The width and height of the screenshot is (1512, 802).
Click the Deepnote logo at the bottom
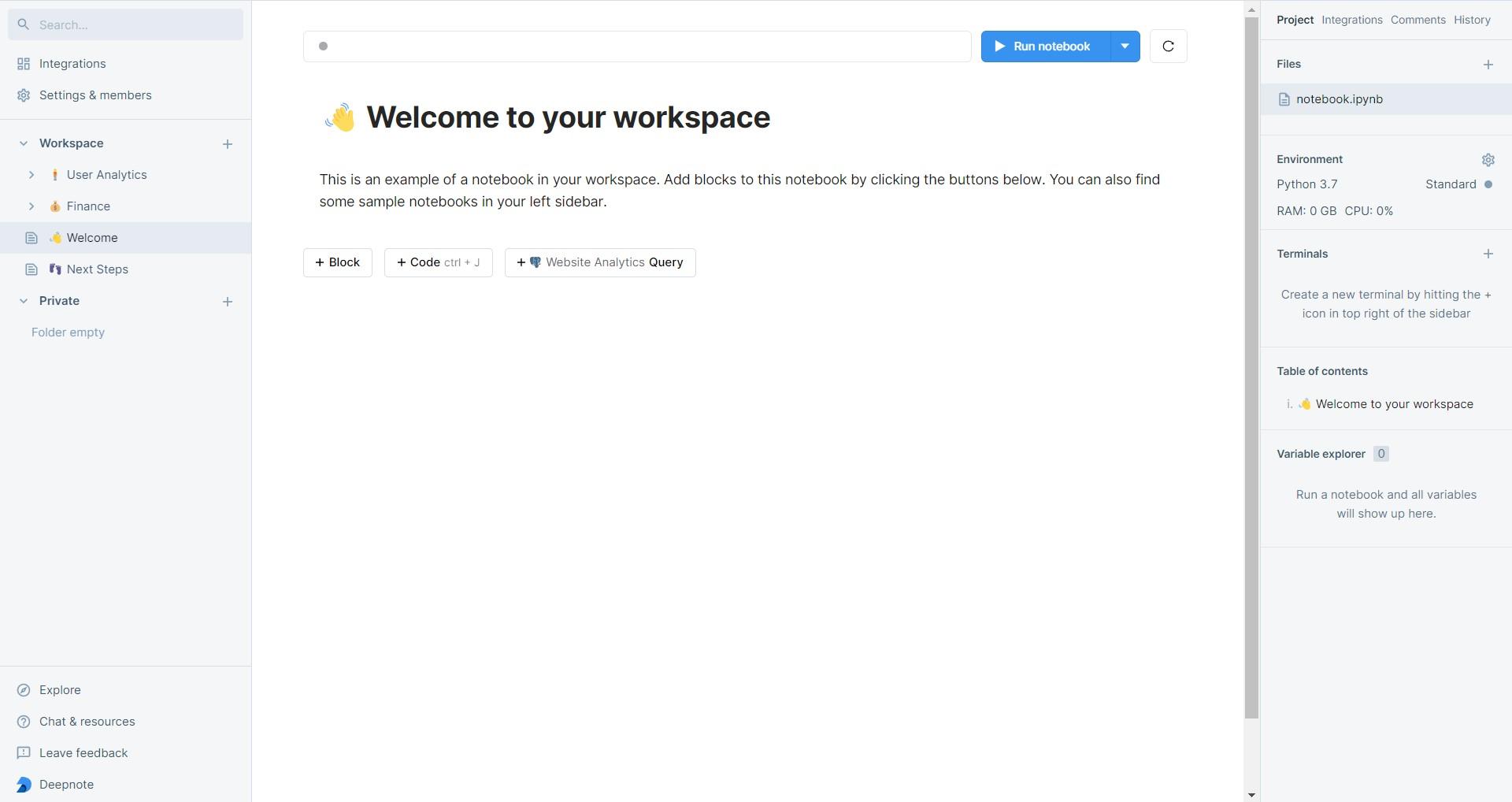[x=24, y=784]
